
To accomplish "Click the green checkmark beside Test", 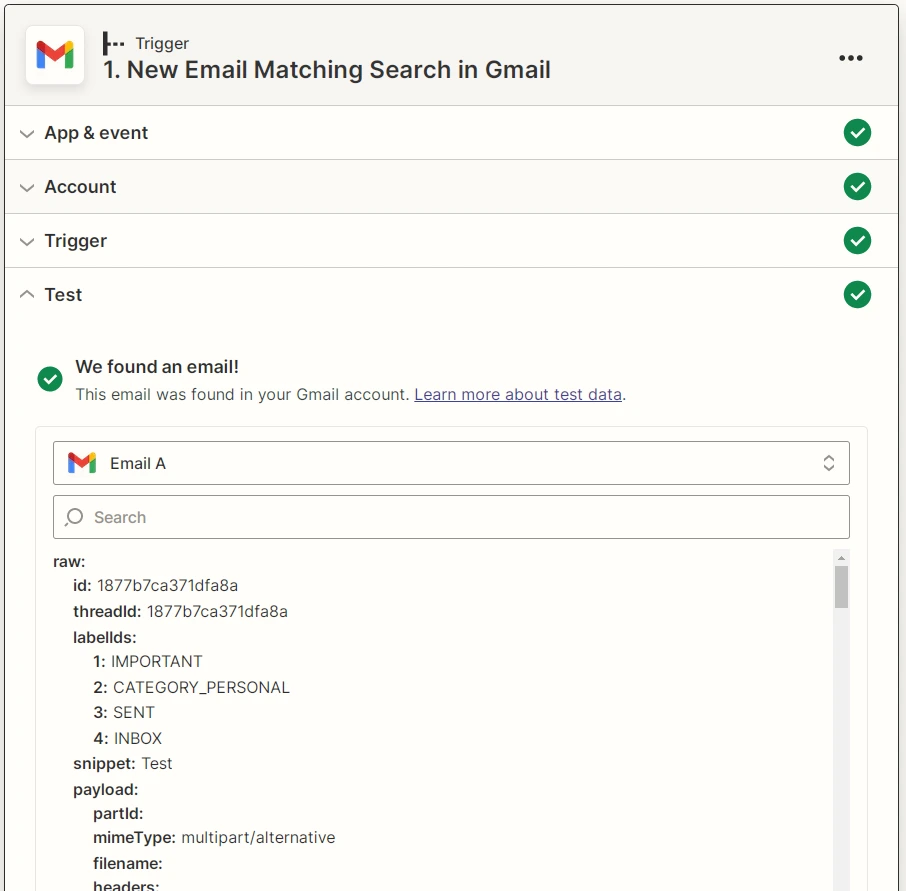I will [x=857, y=294].
